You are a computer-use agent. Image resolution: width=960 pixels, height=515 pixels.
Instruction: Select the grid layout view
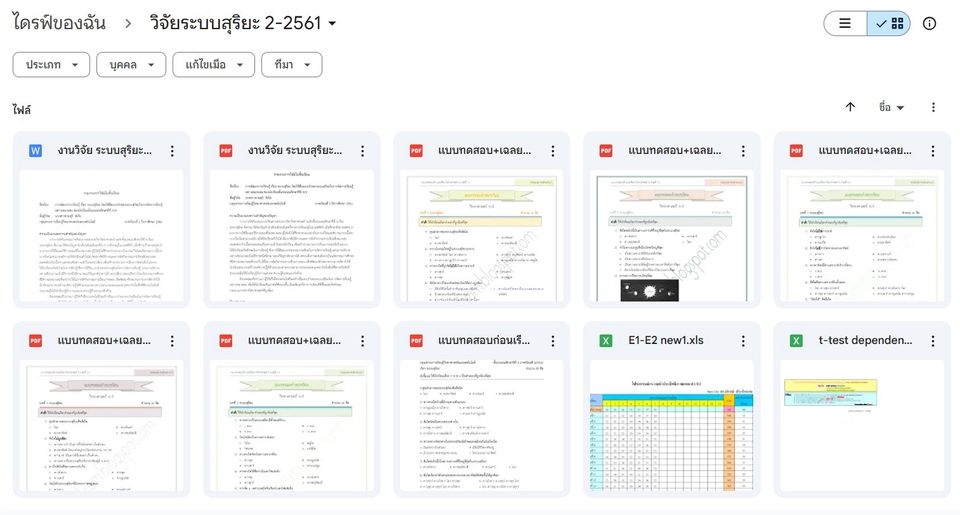889,24
